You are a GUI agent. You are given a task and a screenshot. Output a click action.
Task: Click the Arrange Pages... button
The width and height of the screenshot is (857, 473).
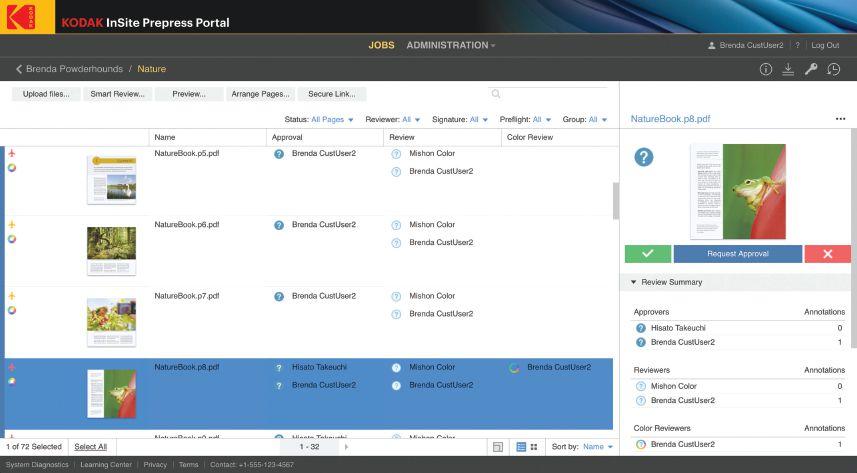click(260, 94)
